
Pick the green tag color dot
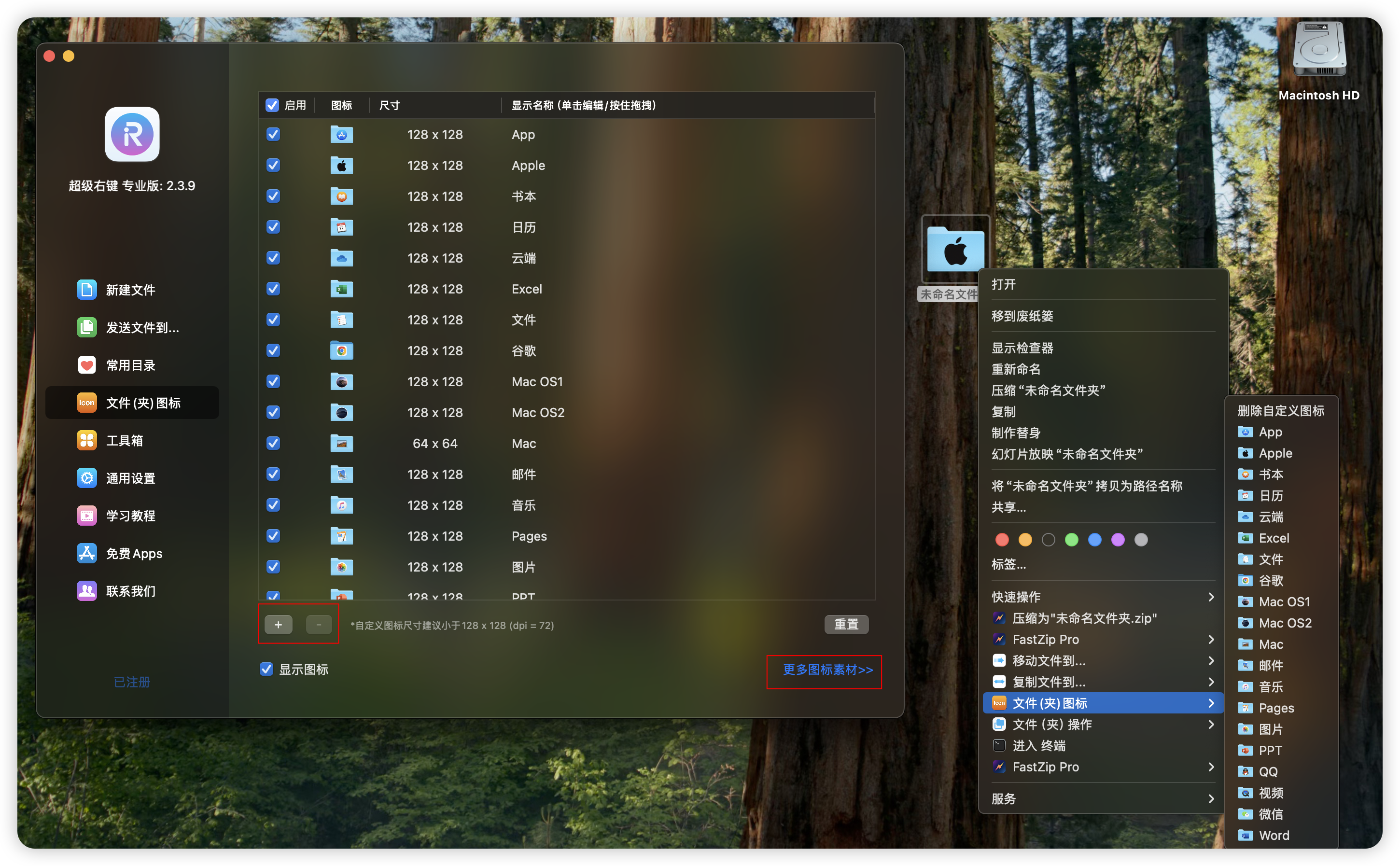pyautogui.click(x=1071, y=540)
